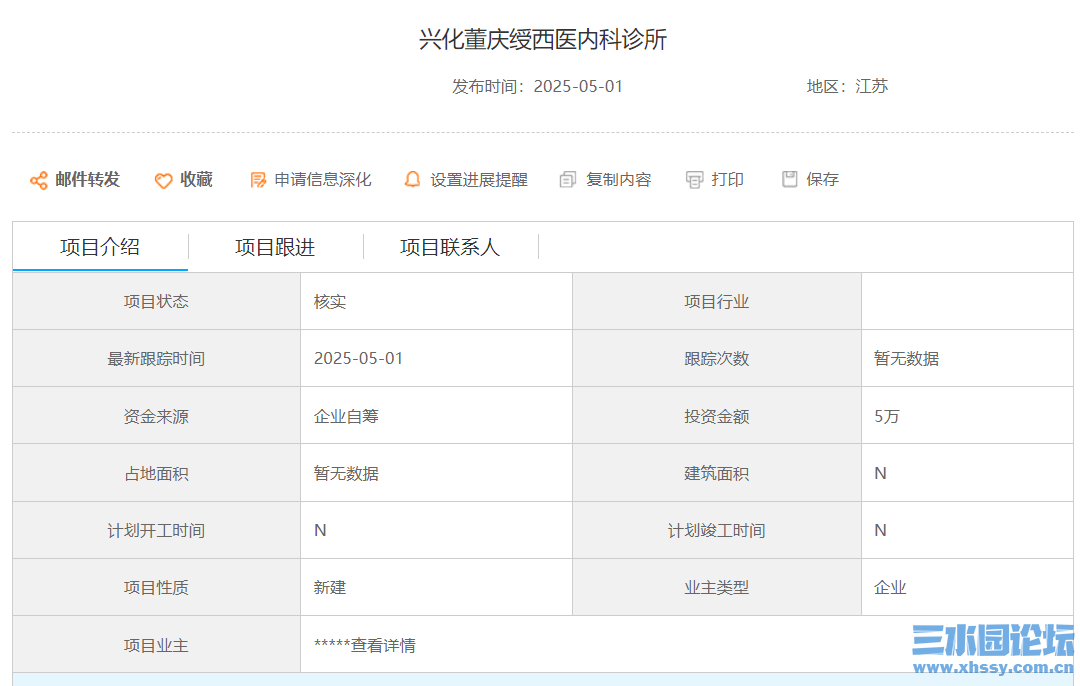Click the 计划竣工时间 label cell
The width and height of the screenshot is (1080, 686).
[717, 530]
